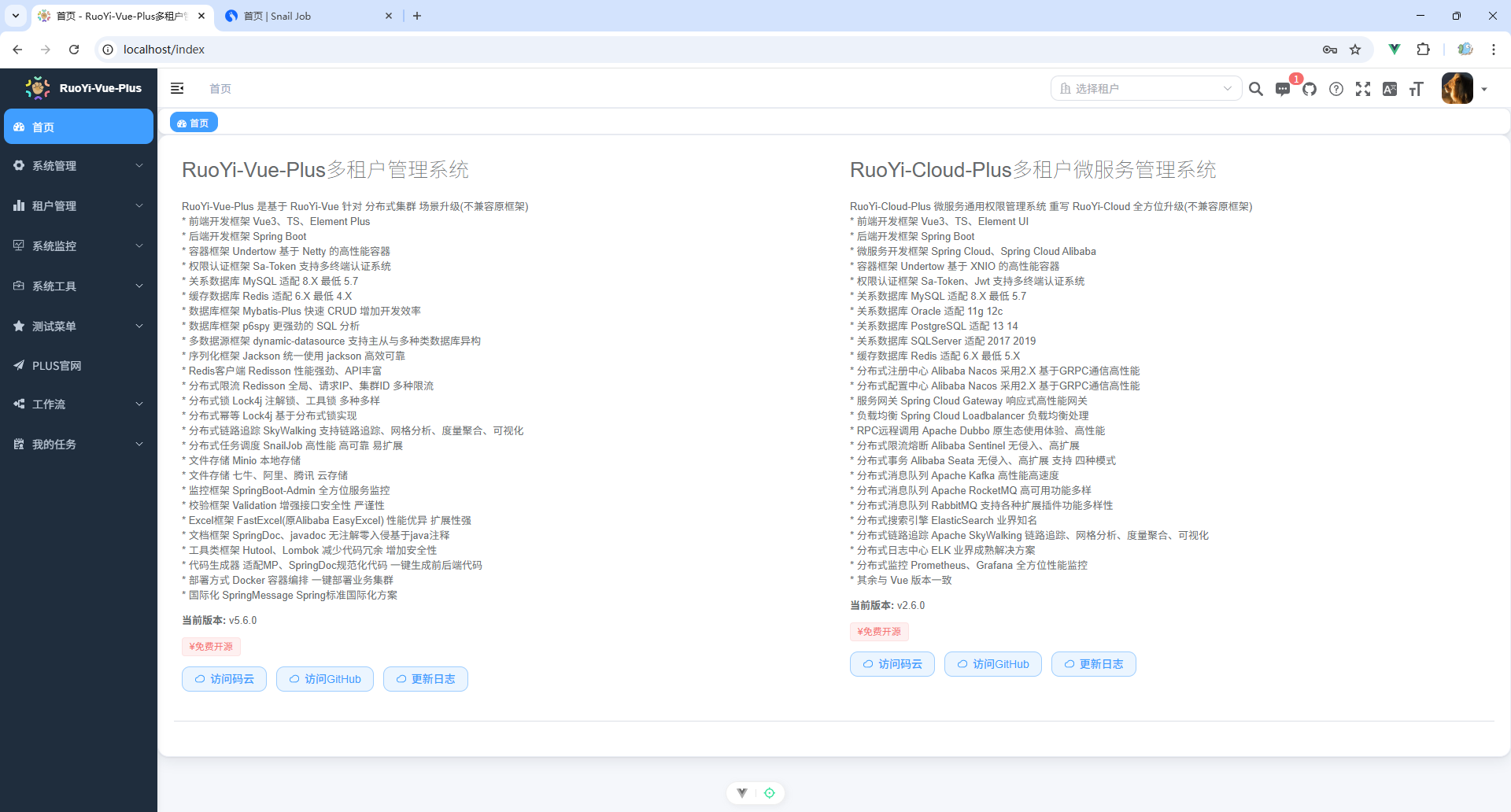Screen dimensions: 1511x812
Task: Toggle fullscreen mode icon
Action: click(1363, 89)
